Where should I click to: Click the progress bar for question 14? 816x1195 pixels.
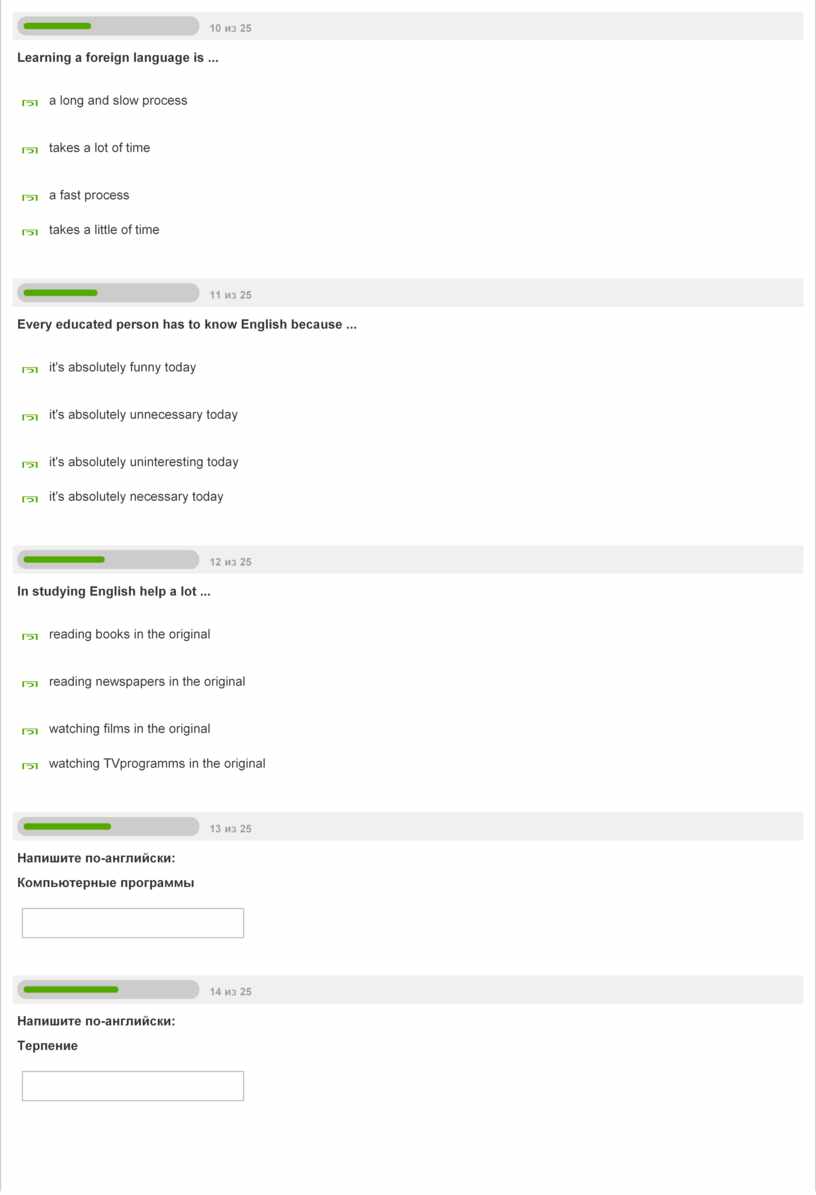tap(108, 990)
